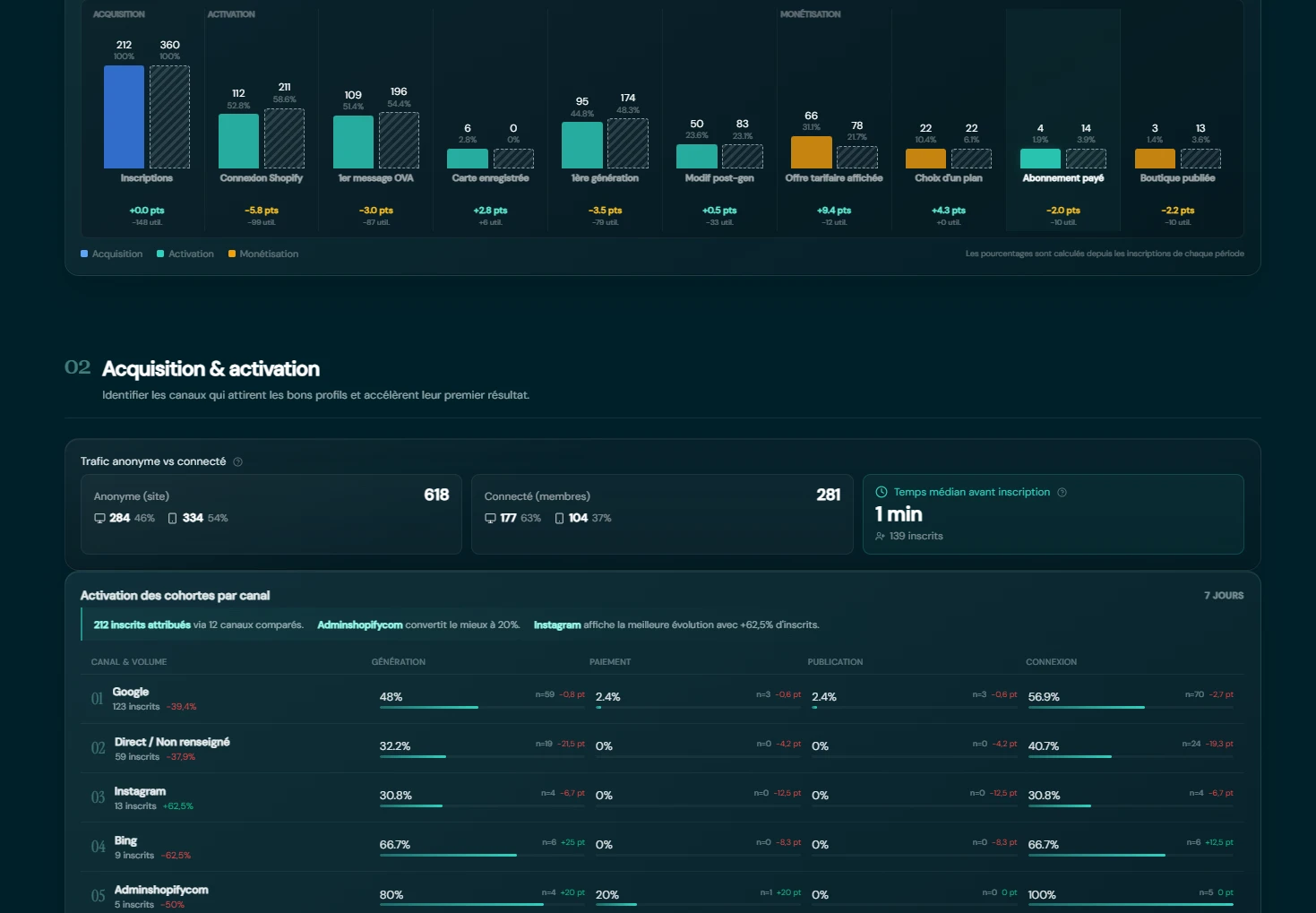Open the Direct / Non renseigné channel row
The height and width of the screenshot is (913, 1316).
pos(662,748)
